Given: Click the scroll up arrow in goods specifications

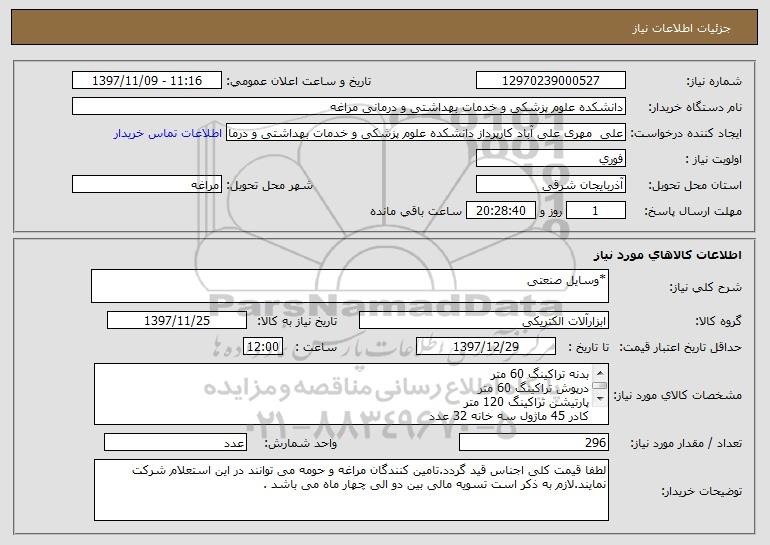Looking at the screenshot, I should click(x=600, y=373).
